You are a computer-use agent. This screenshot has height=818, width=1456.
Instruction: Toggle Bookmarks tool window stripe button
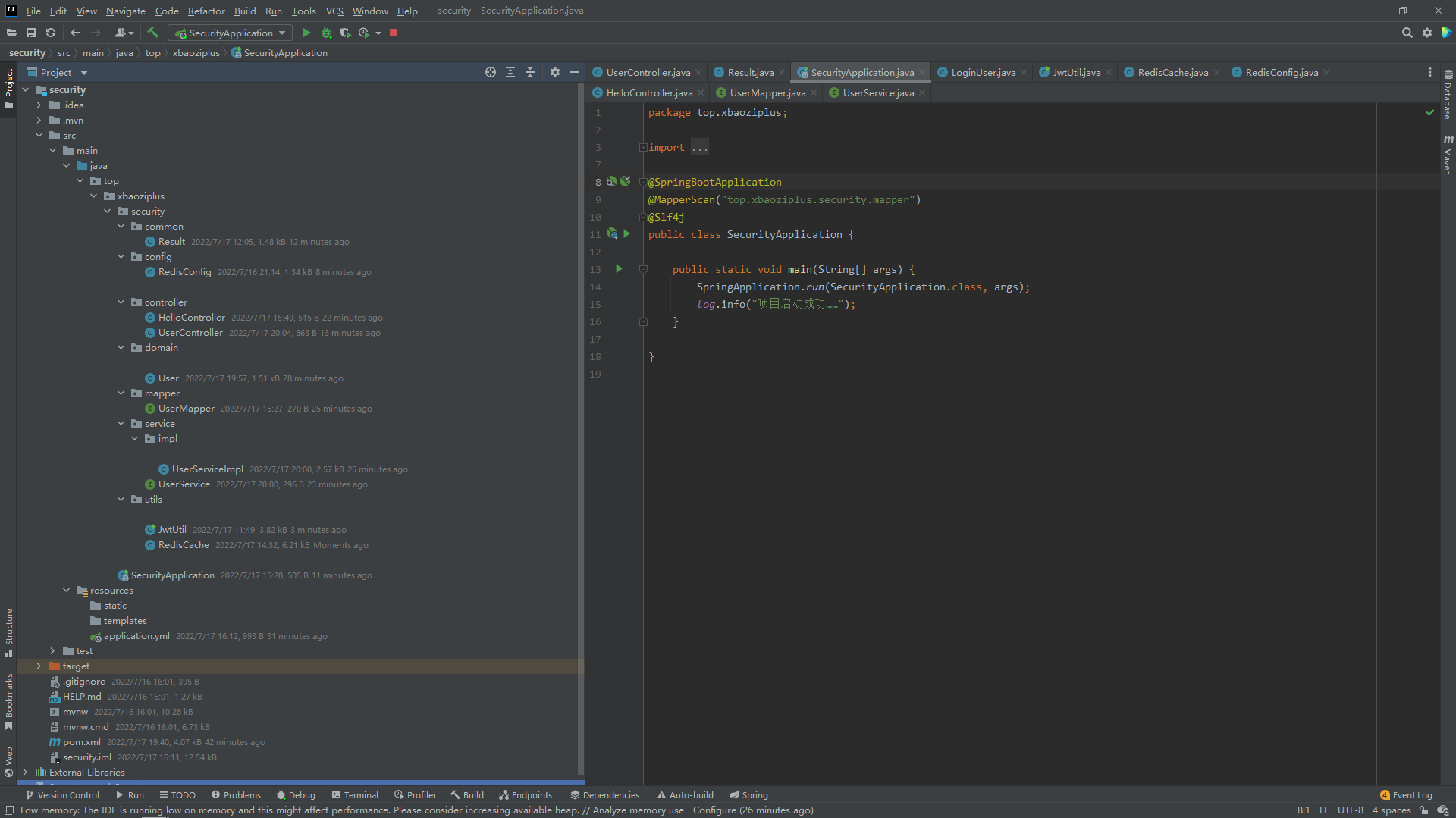[x=9, y=701]
